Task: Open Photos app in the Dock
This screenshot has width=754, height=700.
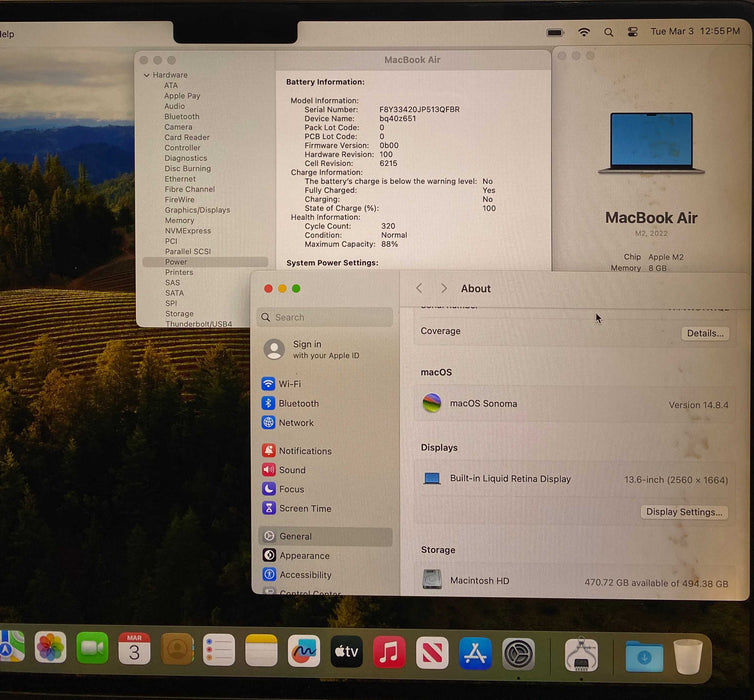Action: point(50,647)
